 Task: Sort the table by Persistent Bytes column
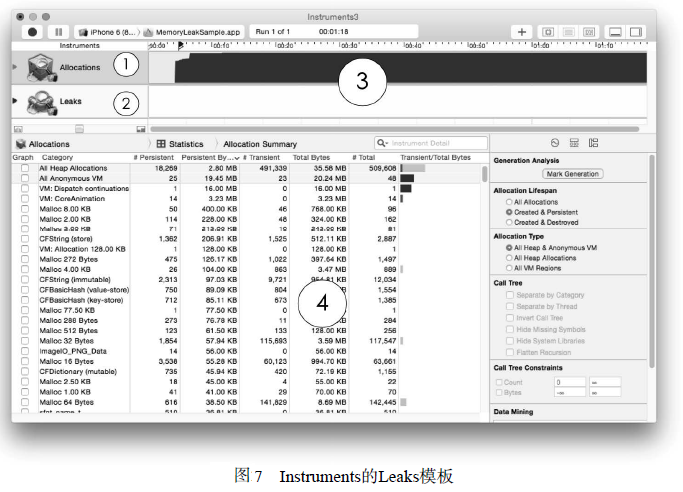(209, 158)
